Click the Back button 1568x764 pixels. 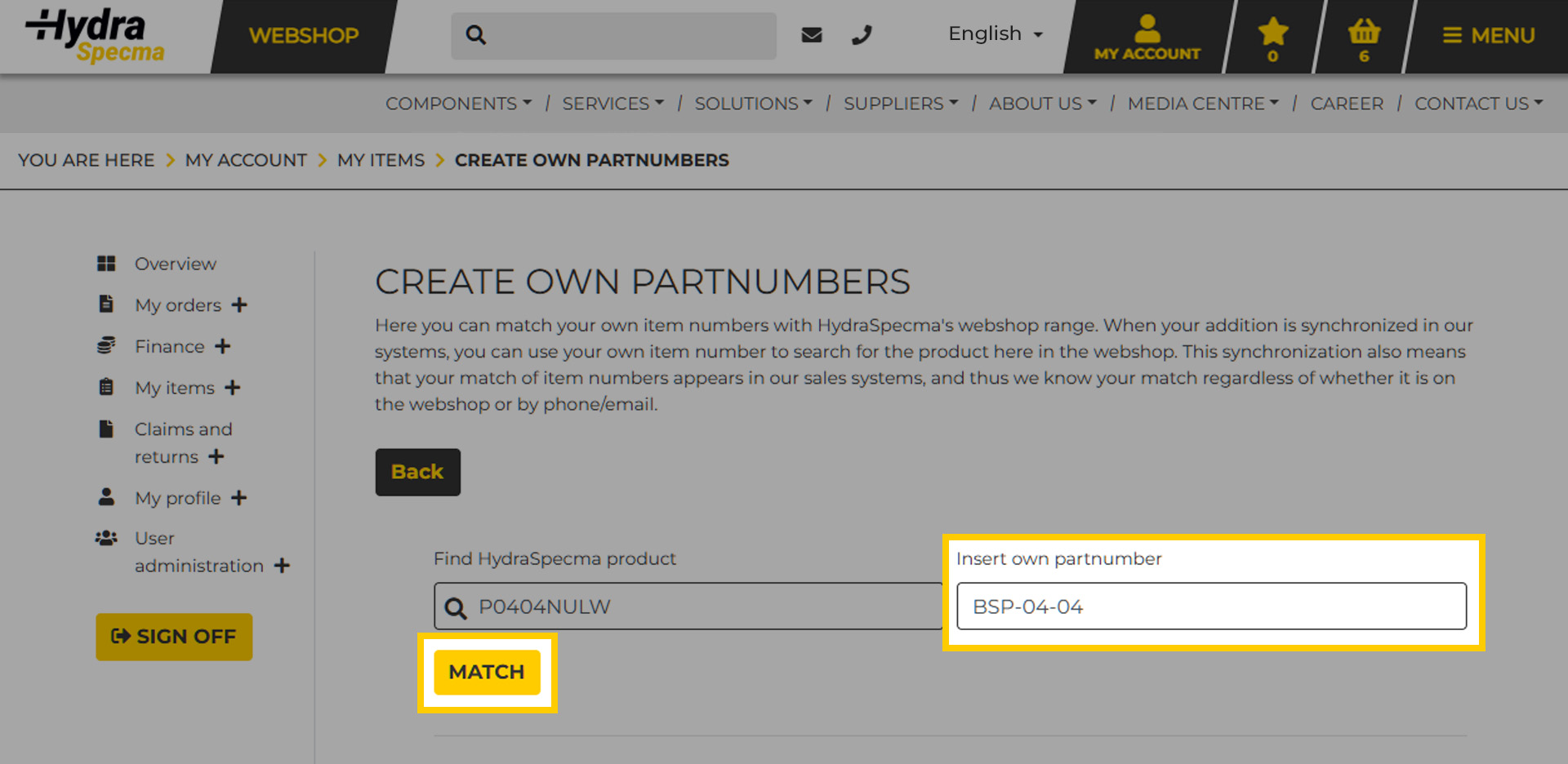coord(417,472)
